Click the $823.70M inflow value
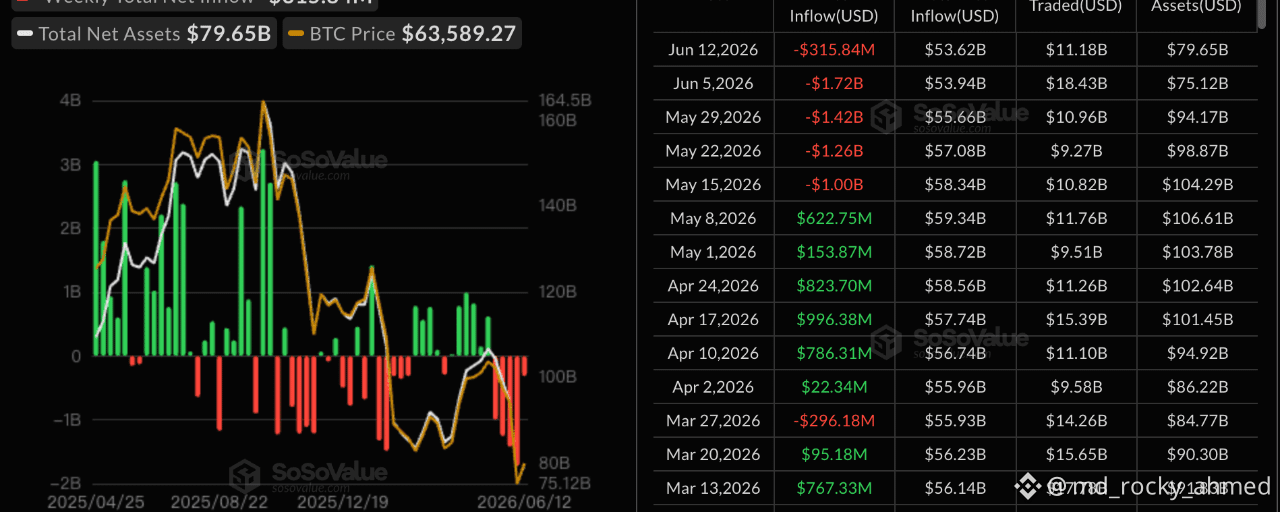This screenshot has width=1280, height=512. click(834, 286)
